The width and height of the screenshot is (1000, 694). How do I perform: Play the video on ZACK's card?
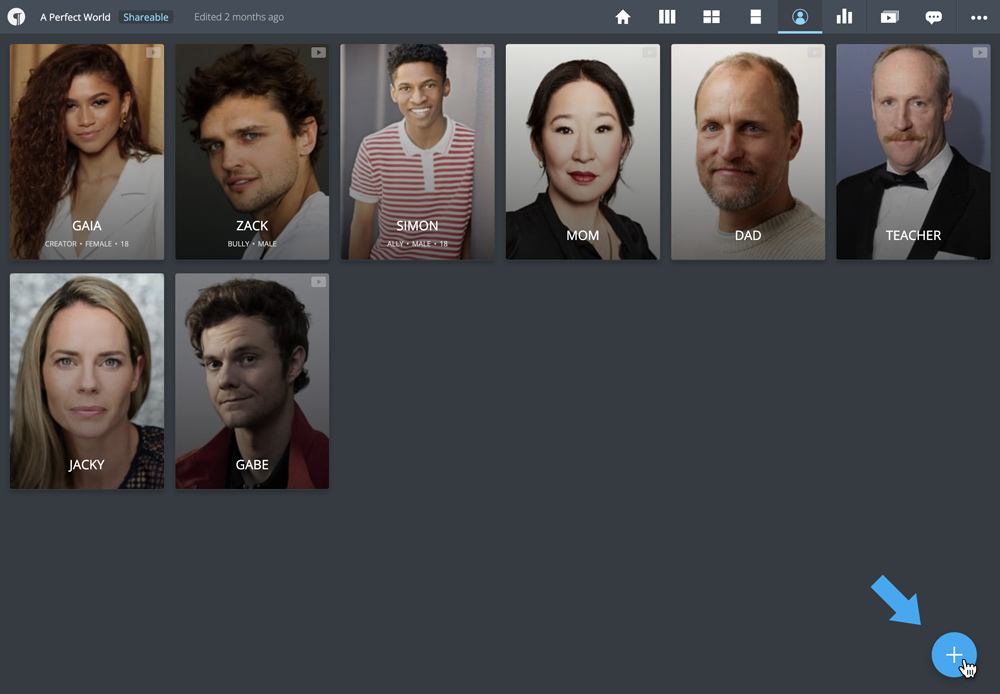[318, 52]
